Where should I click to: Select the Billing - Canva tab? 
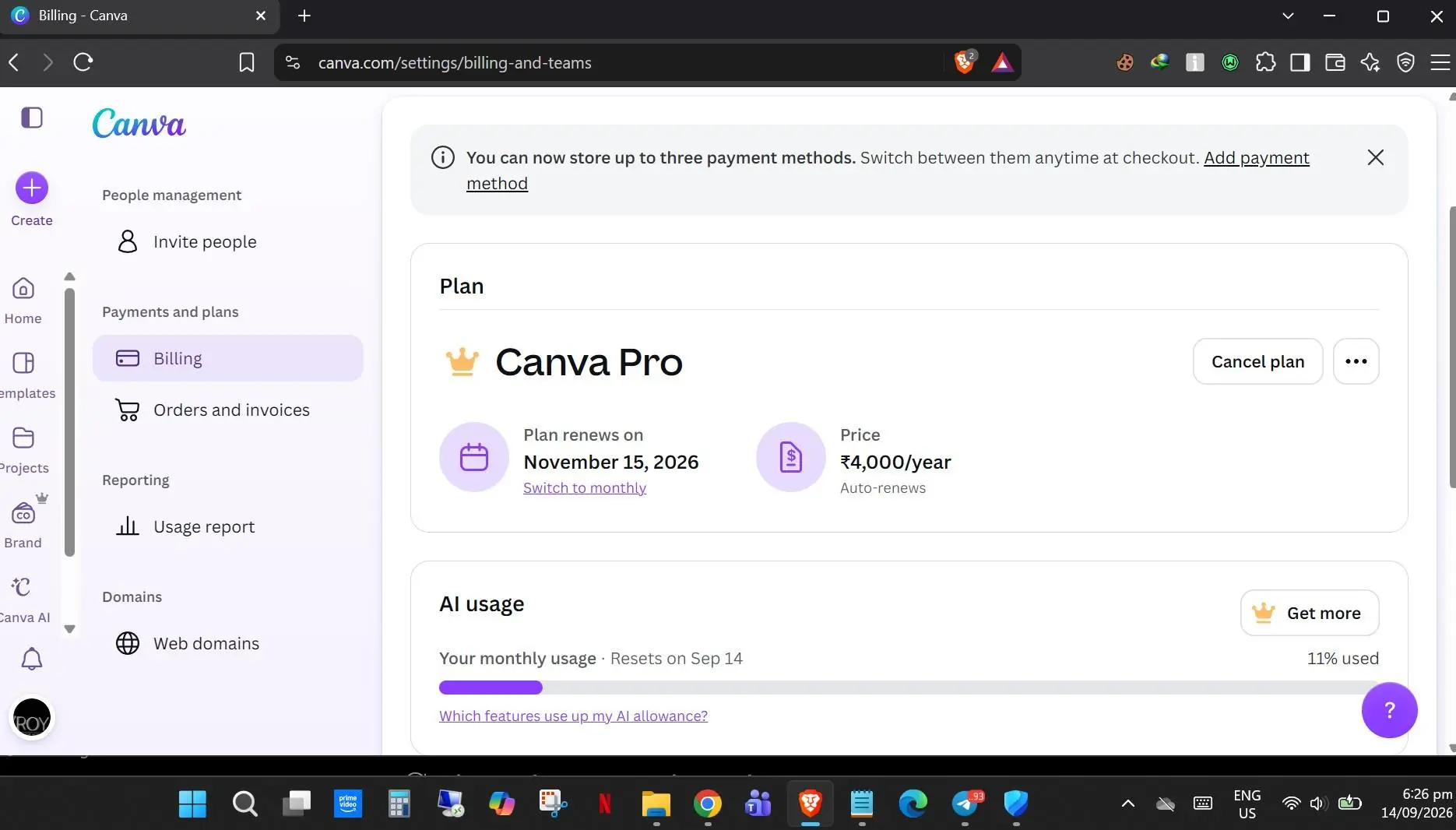coord(140,16)
